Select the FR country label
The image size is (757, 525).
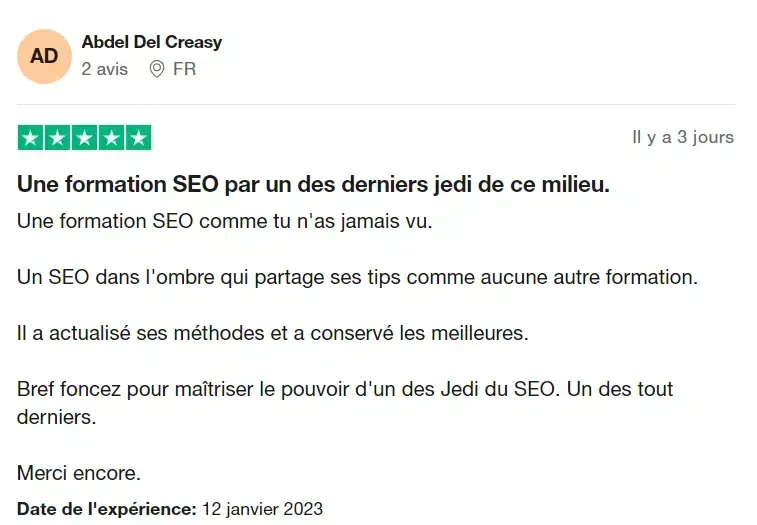coord(184,69)
